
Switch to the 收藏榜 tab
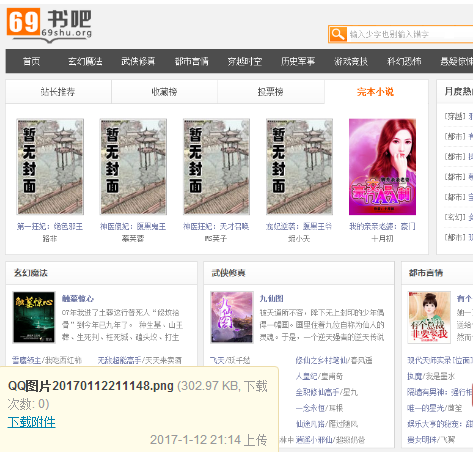coord(164,92)
